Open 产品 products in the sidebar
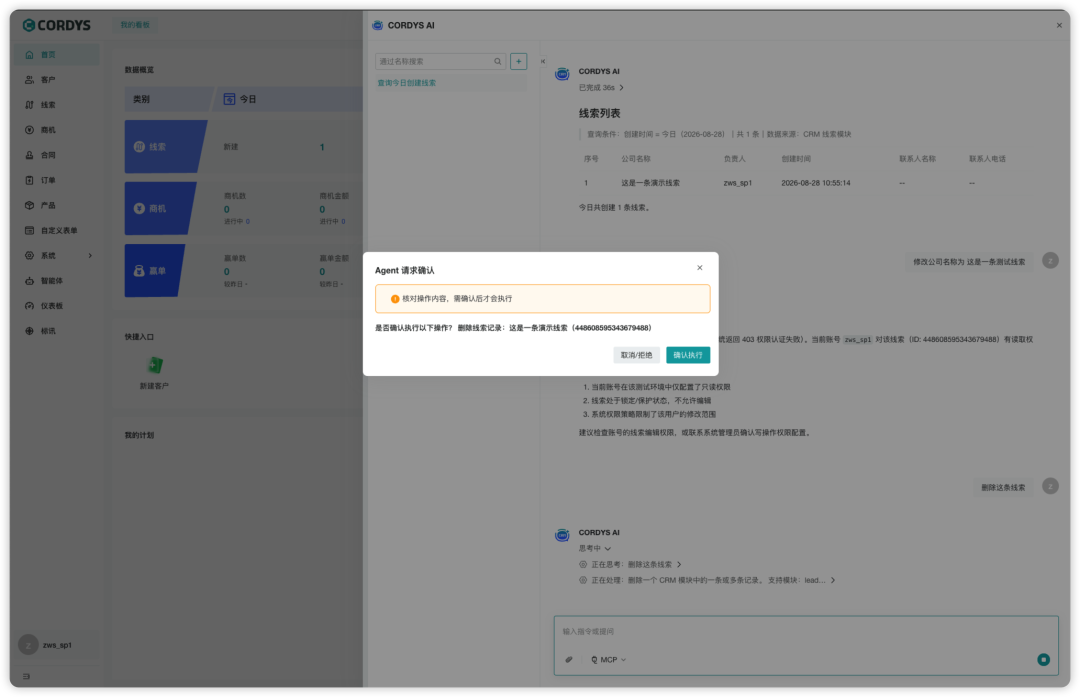 (x=56, y=205)
